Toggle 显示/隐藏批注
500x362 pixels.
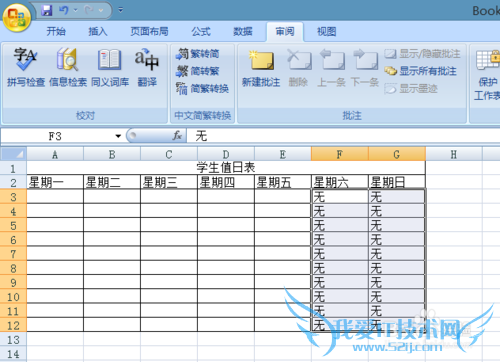422,54
